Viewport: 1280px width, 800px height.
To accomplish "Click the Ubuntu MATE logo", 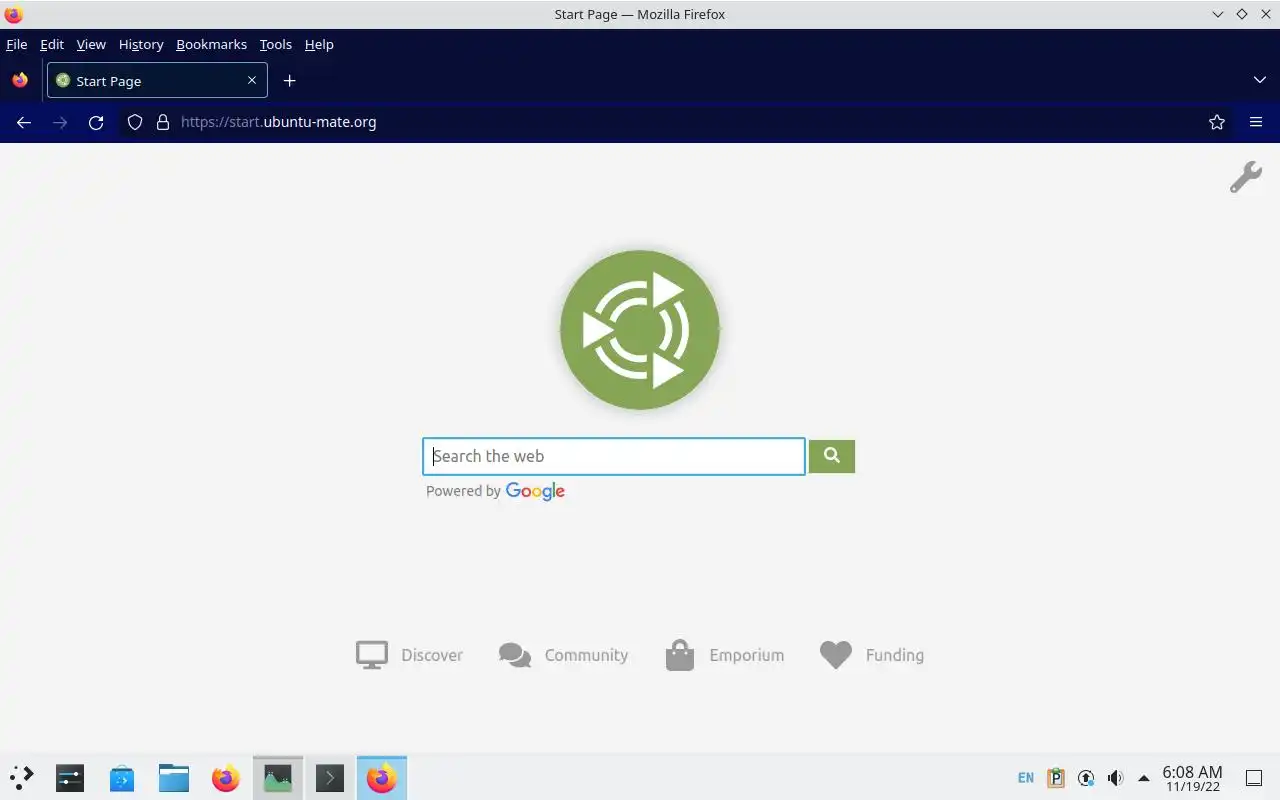I will click(640, 330).
